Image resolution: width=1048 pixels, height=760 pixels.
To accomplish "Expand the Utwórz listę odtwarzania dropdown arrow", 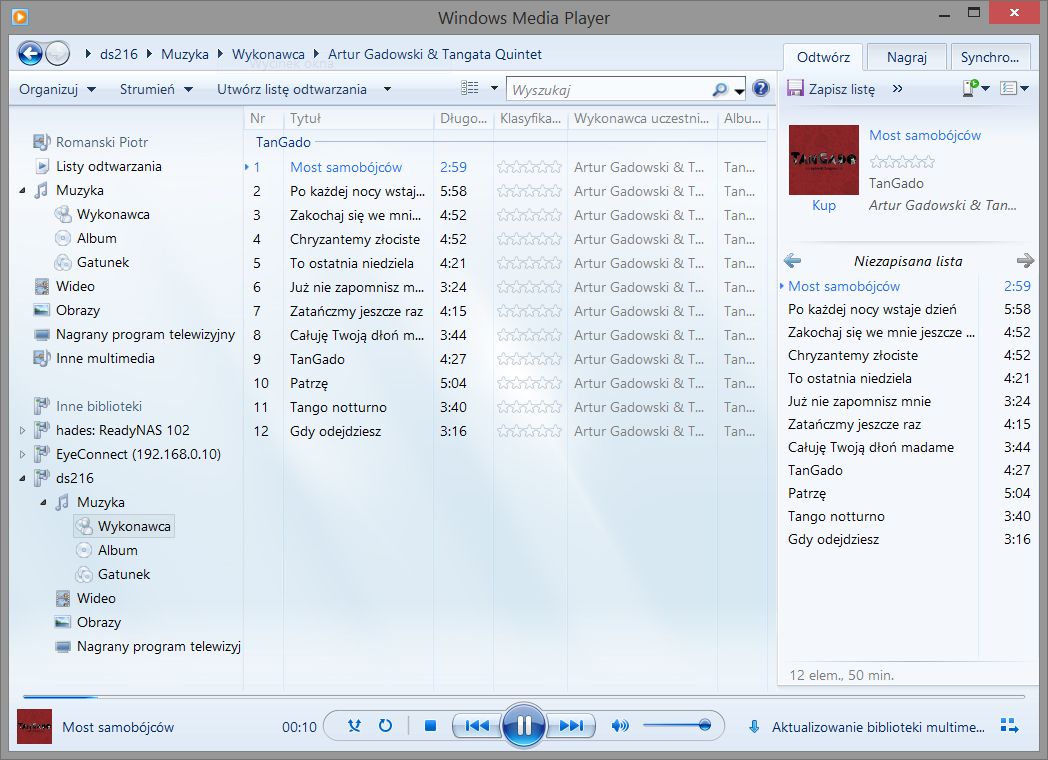I will tap(387, 89).
